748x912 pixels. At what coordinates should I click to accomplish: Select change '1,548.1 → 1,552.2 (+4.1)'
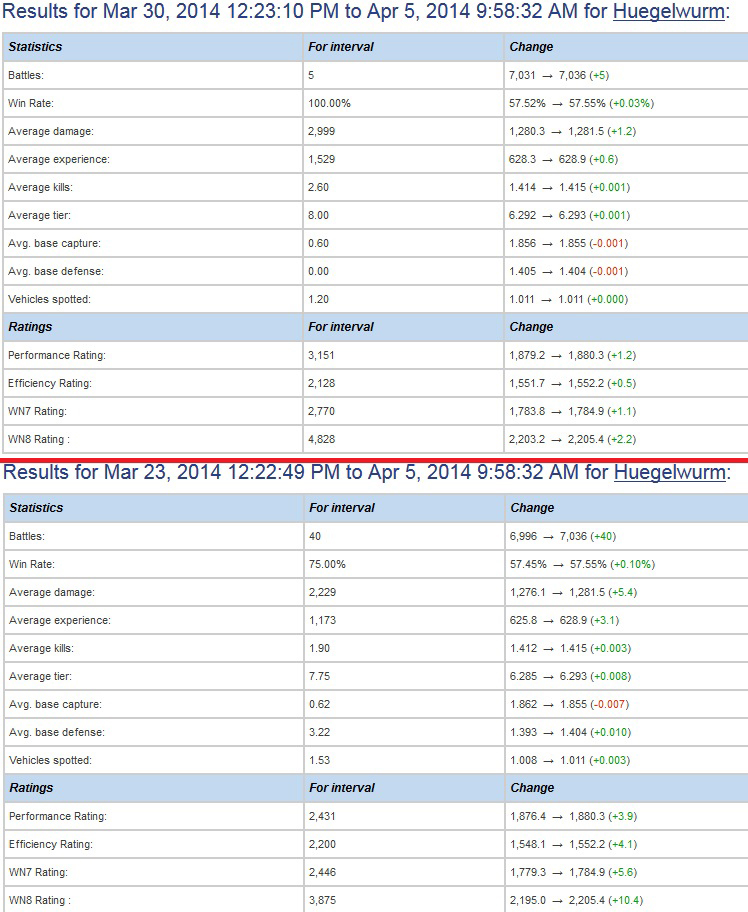[574, 844]
